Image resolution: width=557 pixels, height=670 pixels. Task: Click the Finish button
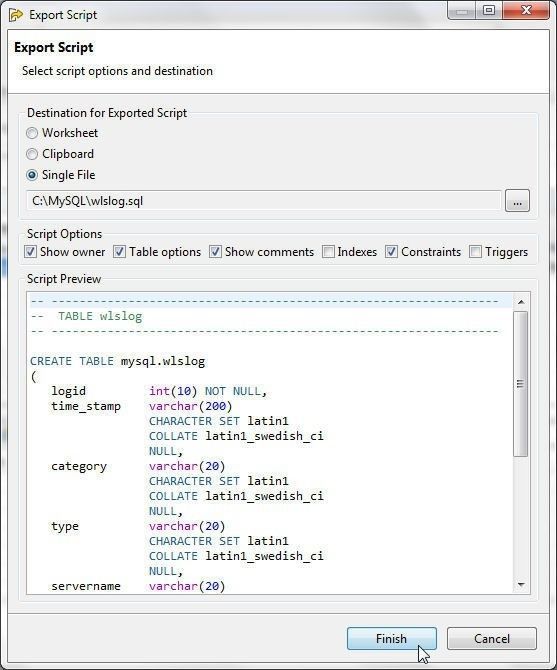392,638
